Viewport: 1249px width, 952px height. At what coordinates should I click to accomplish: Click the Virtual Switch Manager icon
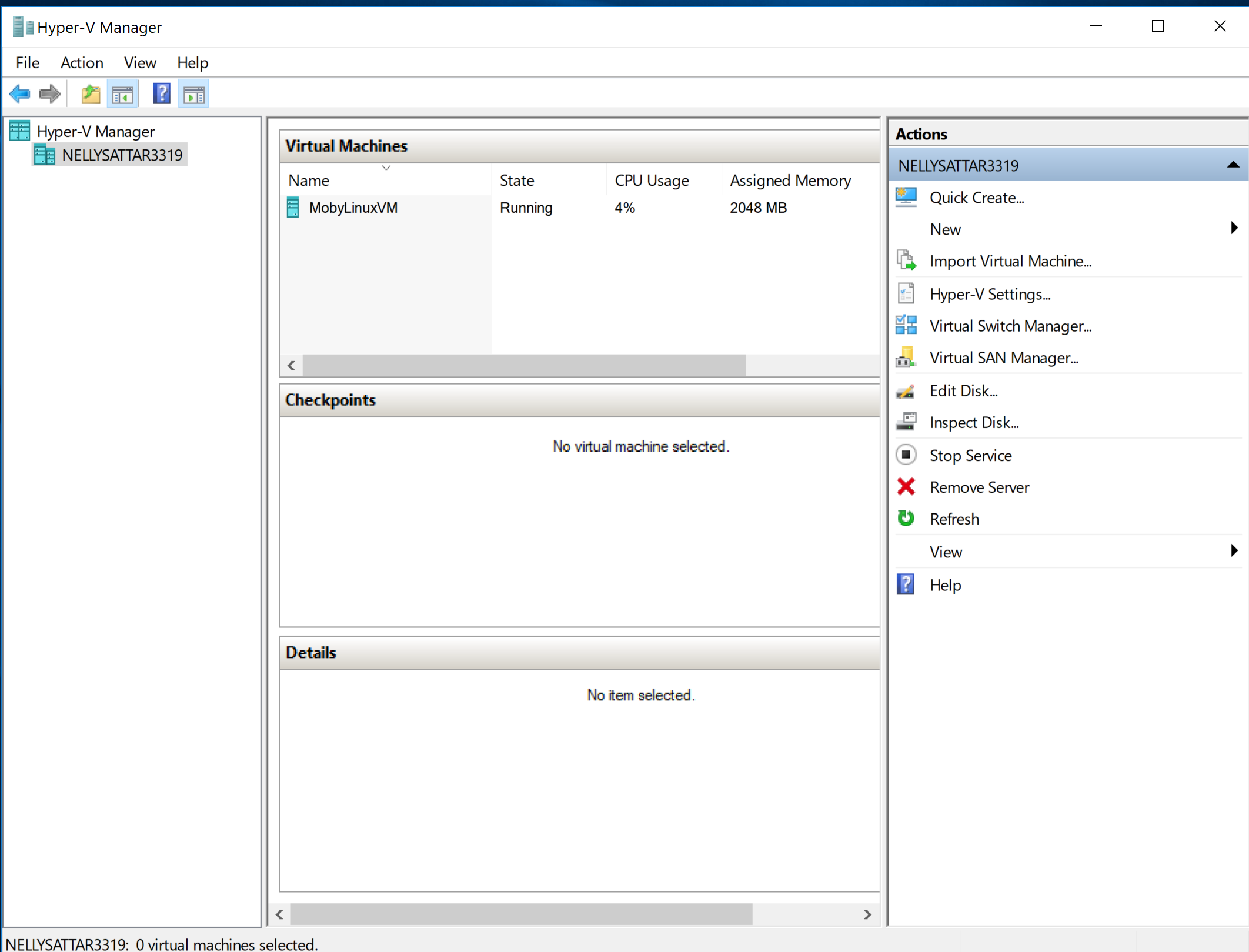click(x=906, y=325)
